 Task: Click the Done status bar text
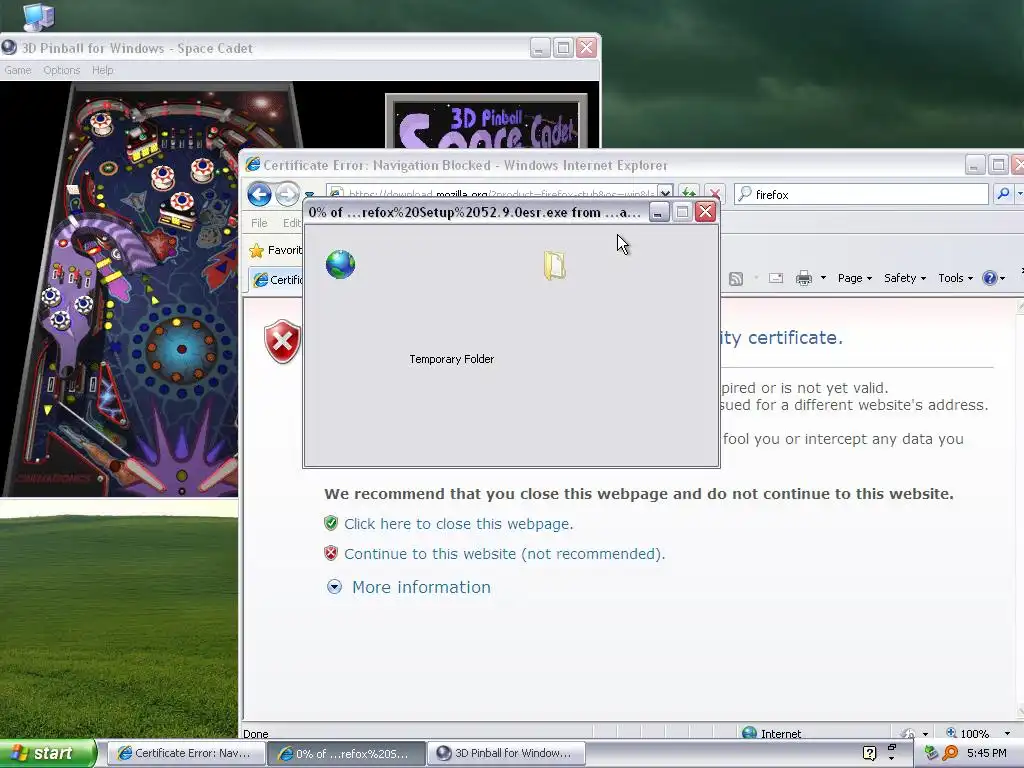[255, 734]
